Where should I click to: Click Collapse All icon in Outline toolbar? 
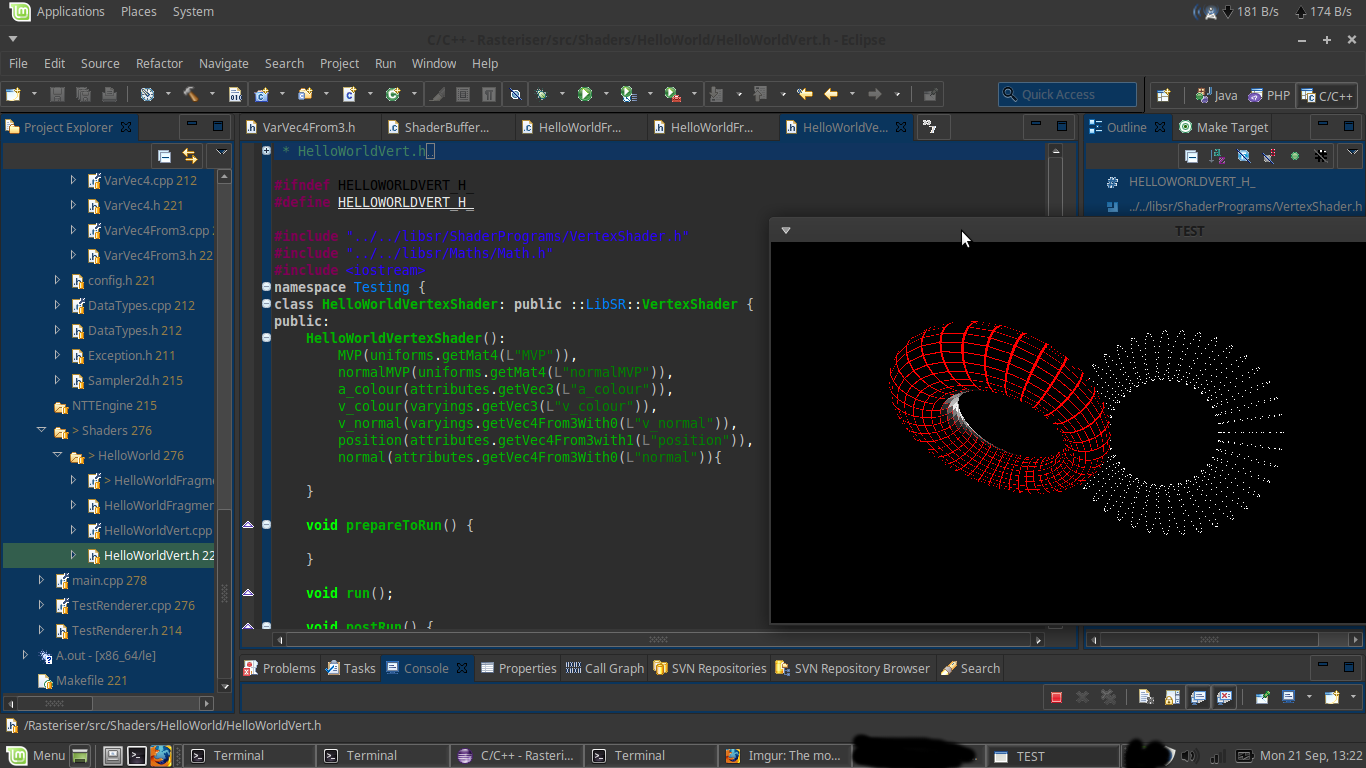1191,156
